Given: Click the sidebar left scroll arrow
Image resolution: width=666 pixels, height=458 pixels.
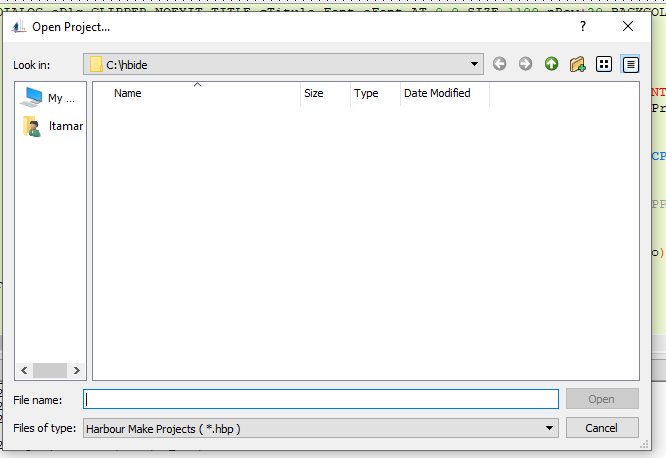Looking at the screenshot, I should click(24, 370).
